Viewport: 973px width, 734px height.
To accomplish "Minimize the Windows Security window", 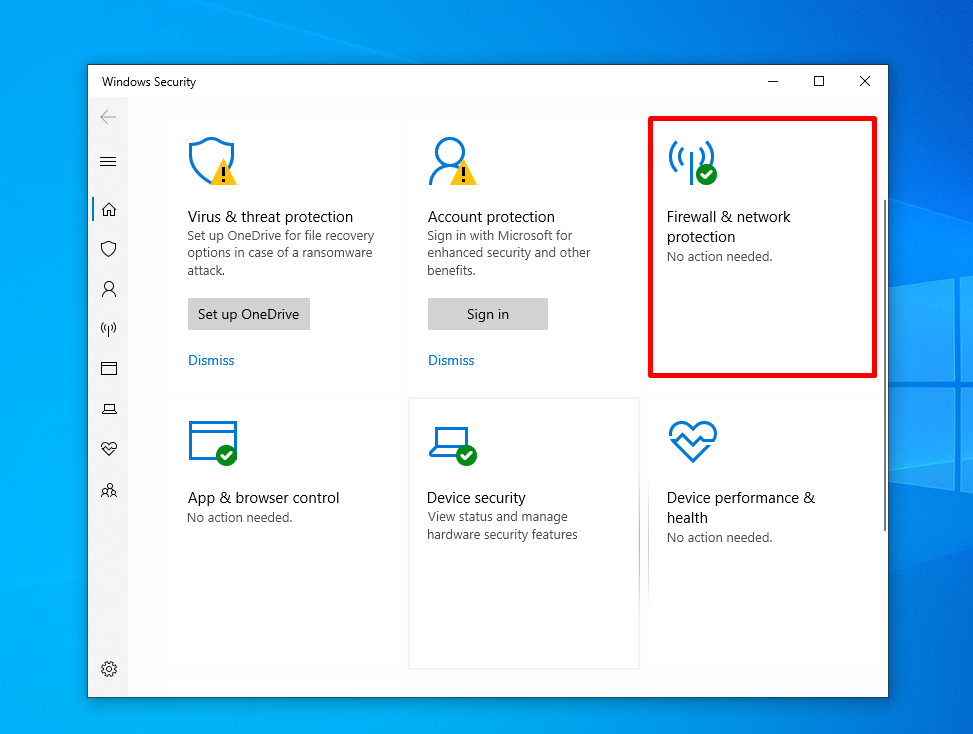I will (773, 81).
